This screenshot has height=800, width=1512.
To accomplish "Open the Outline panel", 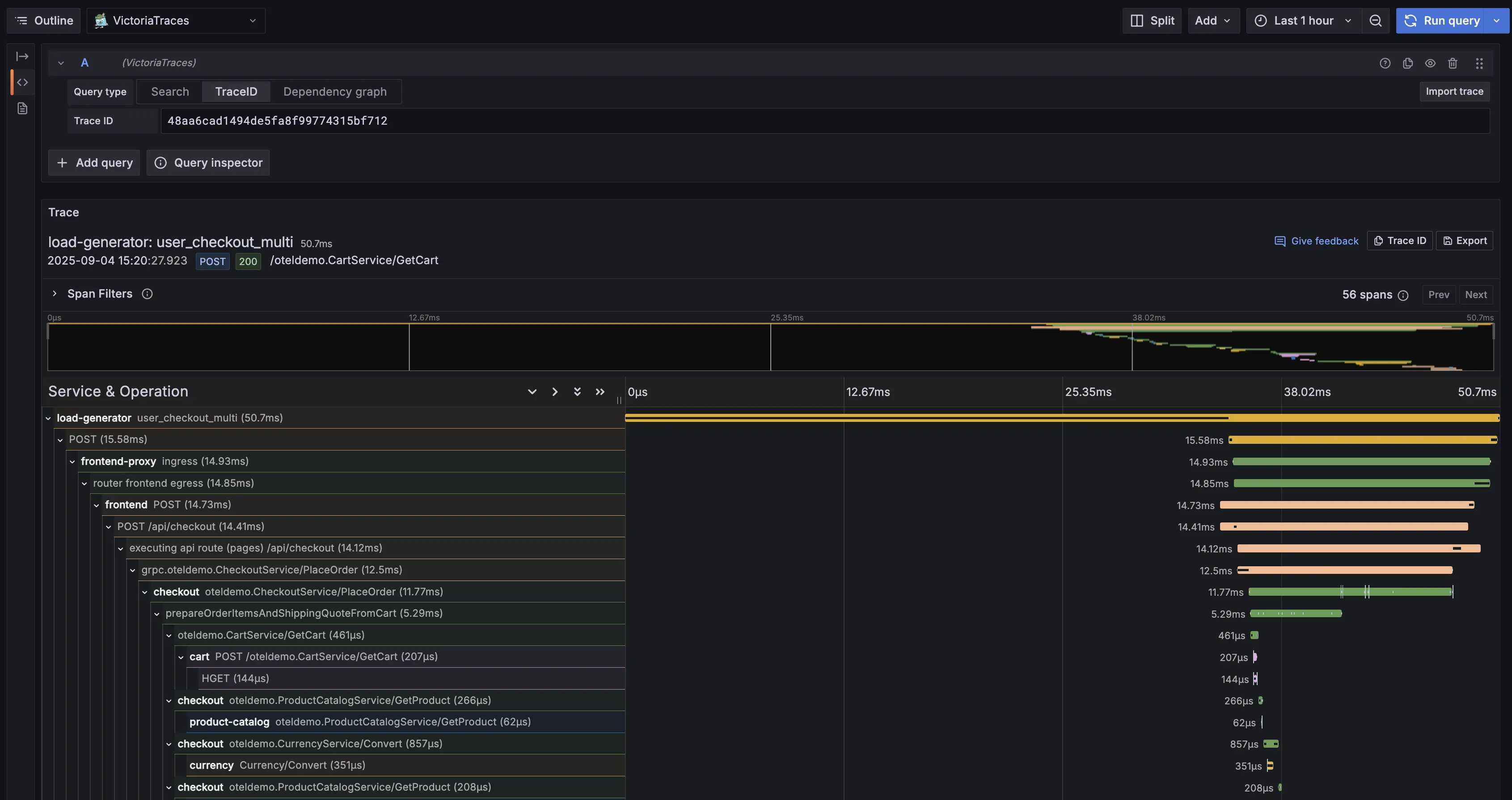I will tap(43, 21).
